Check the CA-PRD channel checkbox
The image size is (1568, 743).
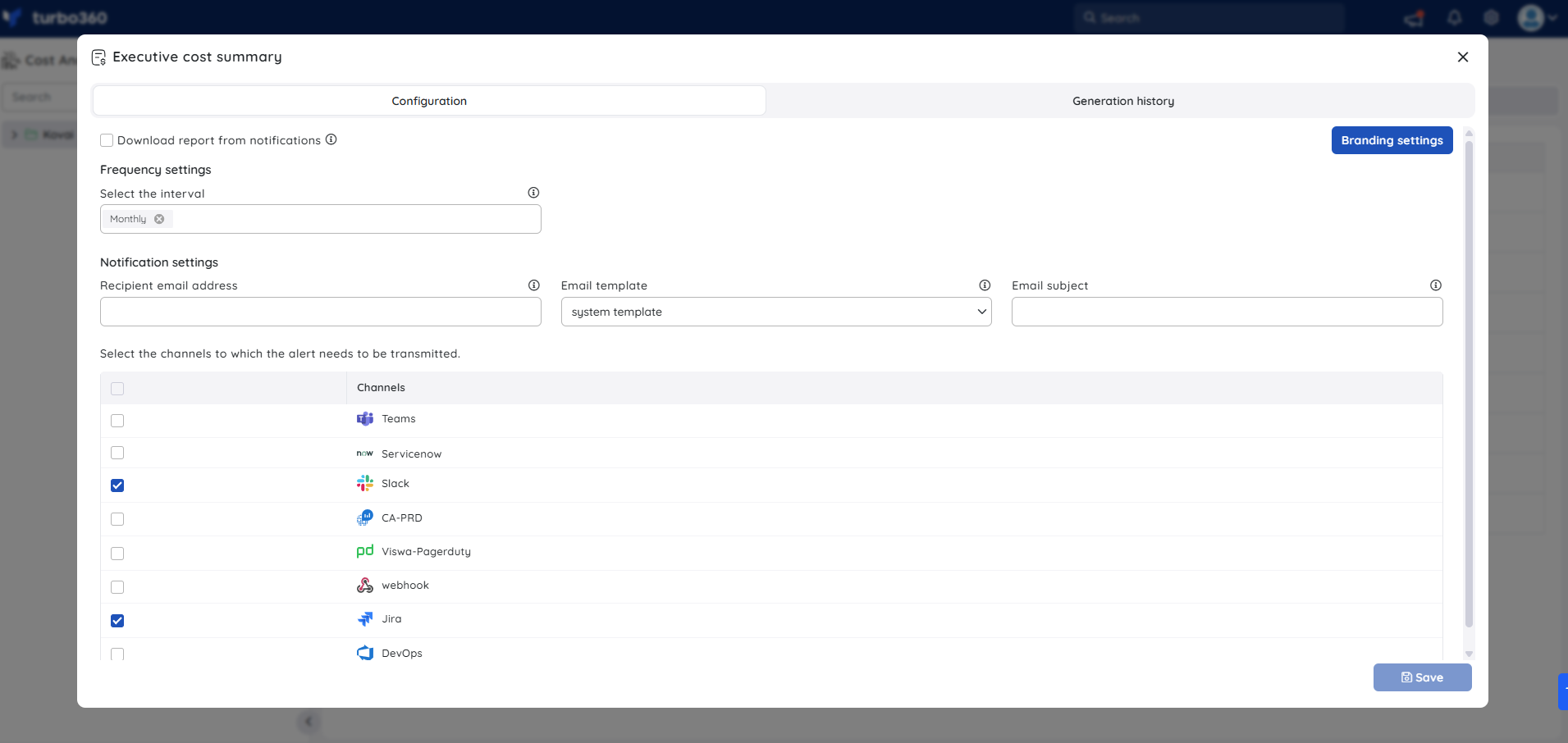point(117,519)
